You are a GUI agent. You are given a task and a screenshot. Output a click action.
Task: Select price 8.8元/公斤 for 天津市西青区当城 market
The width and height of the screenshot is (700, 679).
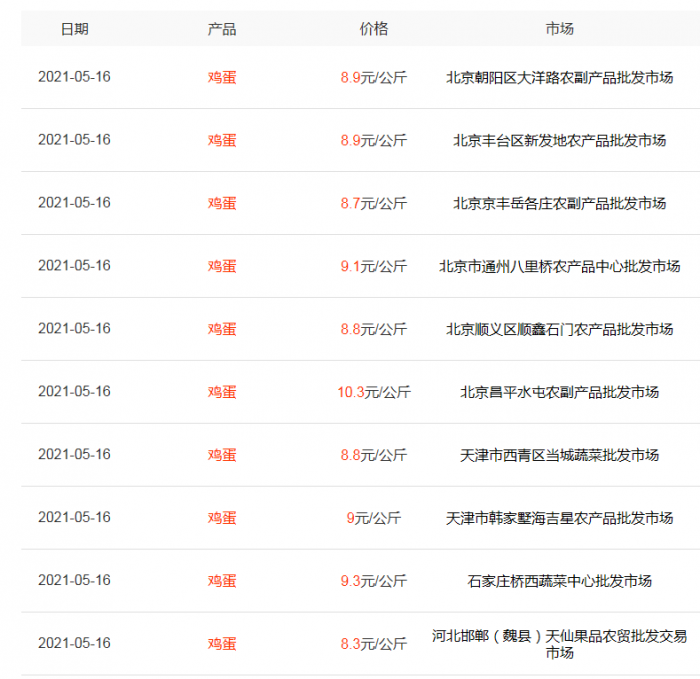[x=374, y=455]
